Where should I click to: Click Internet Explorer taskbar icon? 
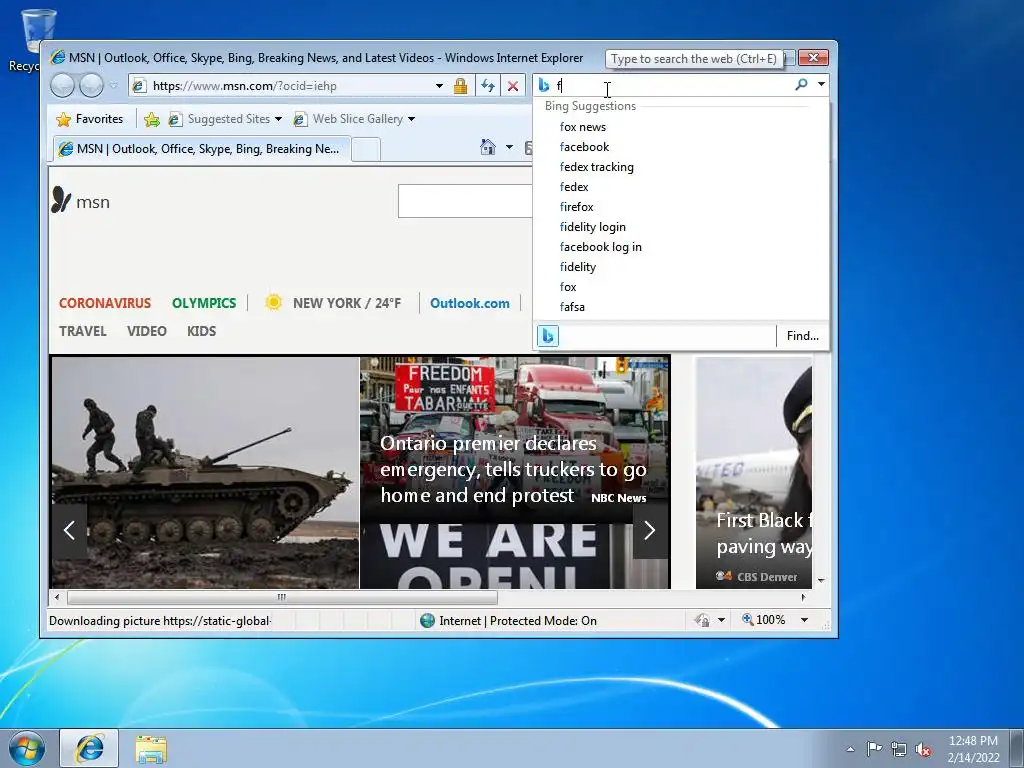(x=89, y=748)
